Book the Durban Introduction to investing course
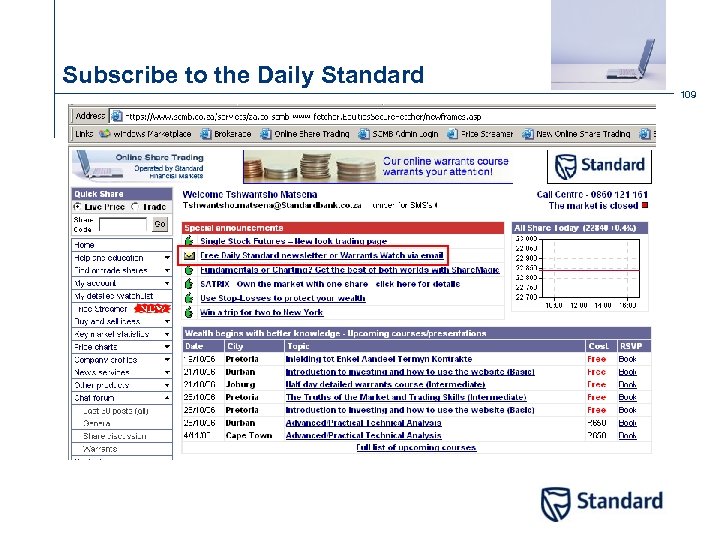Screen dimensions: 720x540 627,372
